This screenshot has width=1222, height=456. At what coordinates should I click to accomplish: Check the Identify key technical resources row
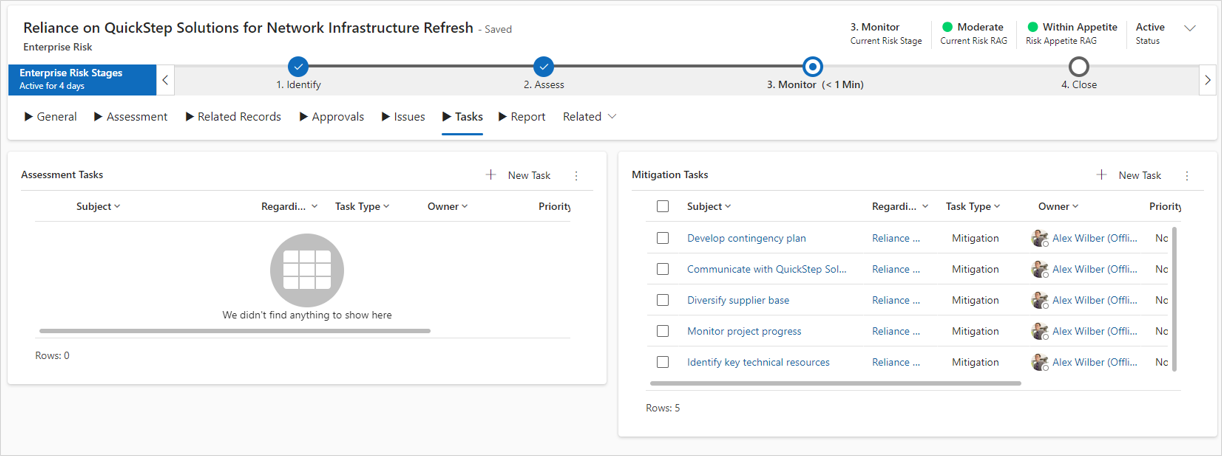click(x=662, y=362)
